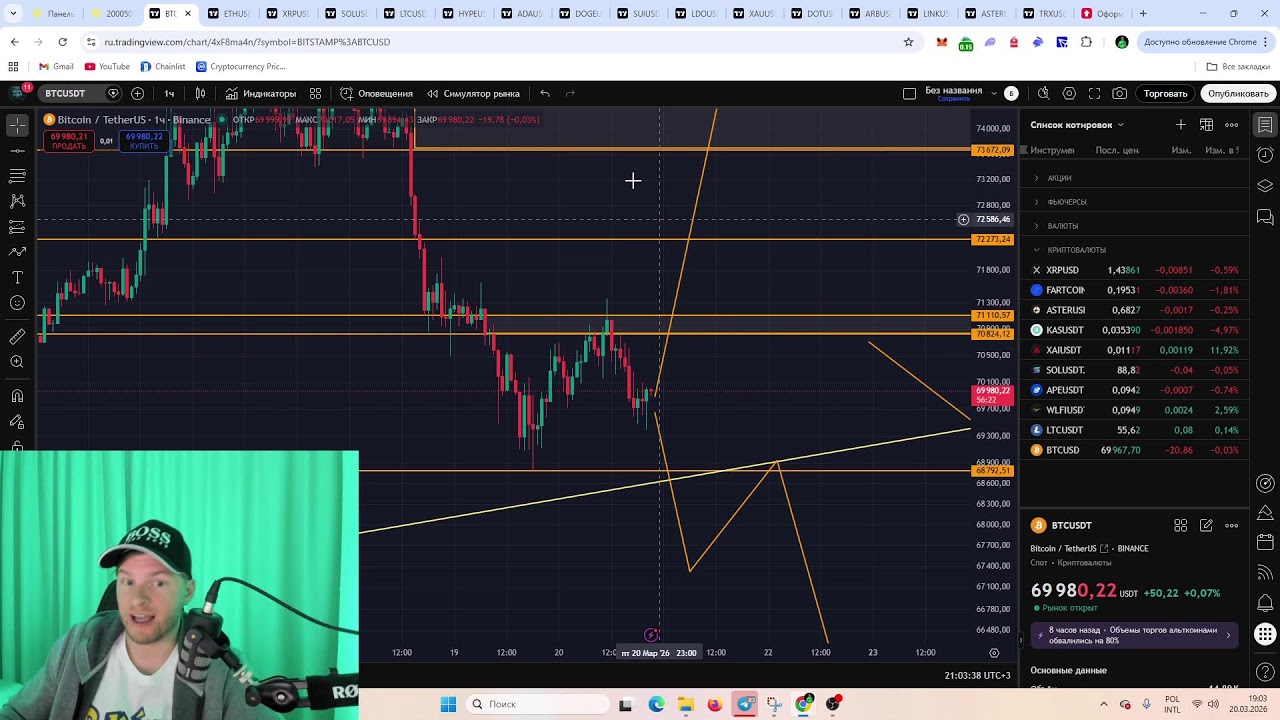Open watchlist more options menu
Screen dimensions: 1280x720
1232,125
